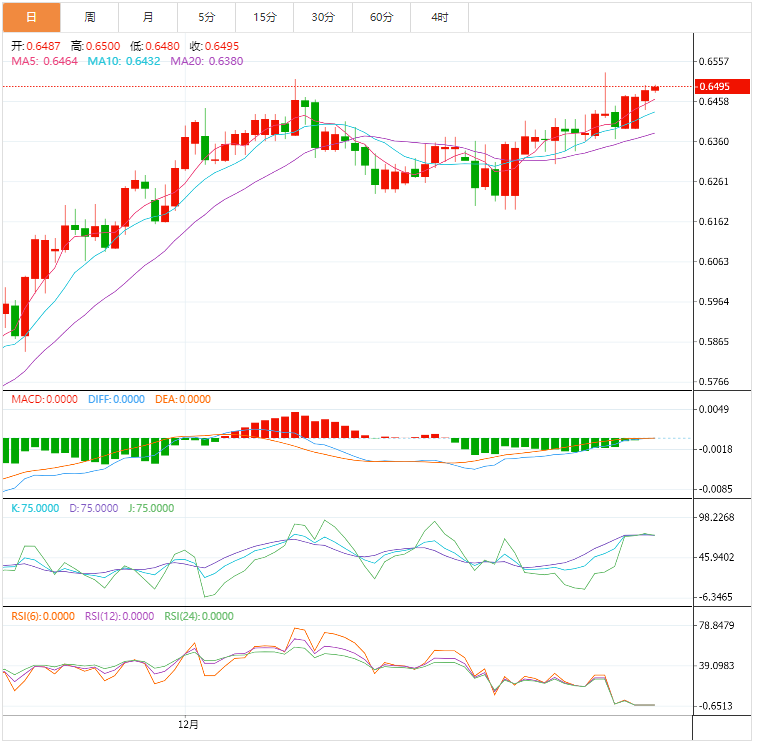The width and height of the screenshot is (757, 745).
Task: Switch to the 日 (daily) chart tab
Action: [31, 17]
